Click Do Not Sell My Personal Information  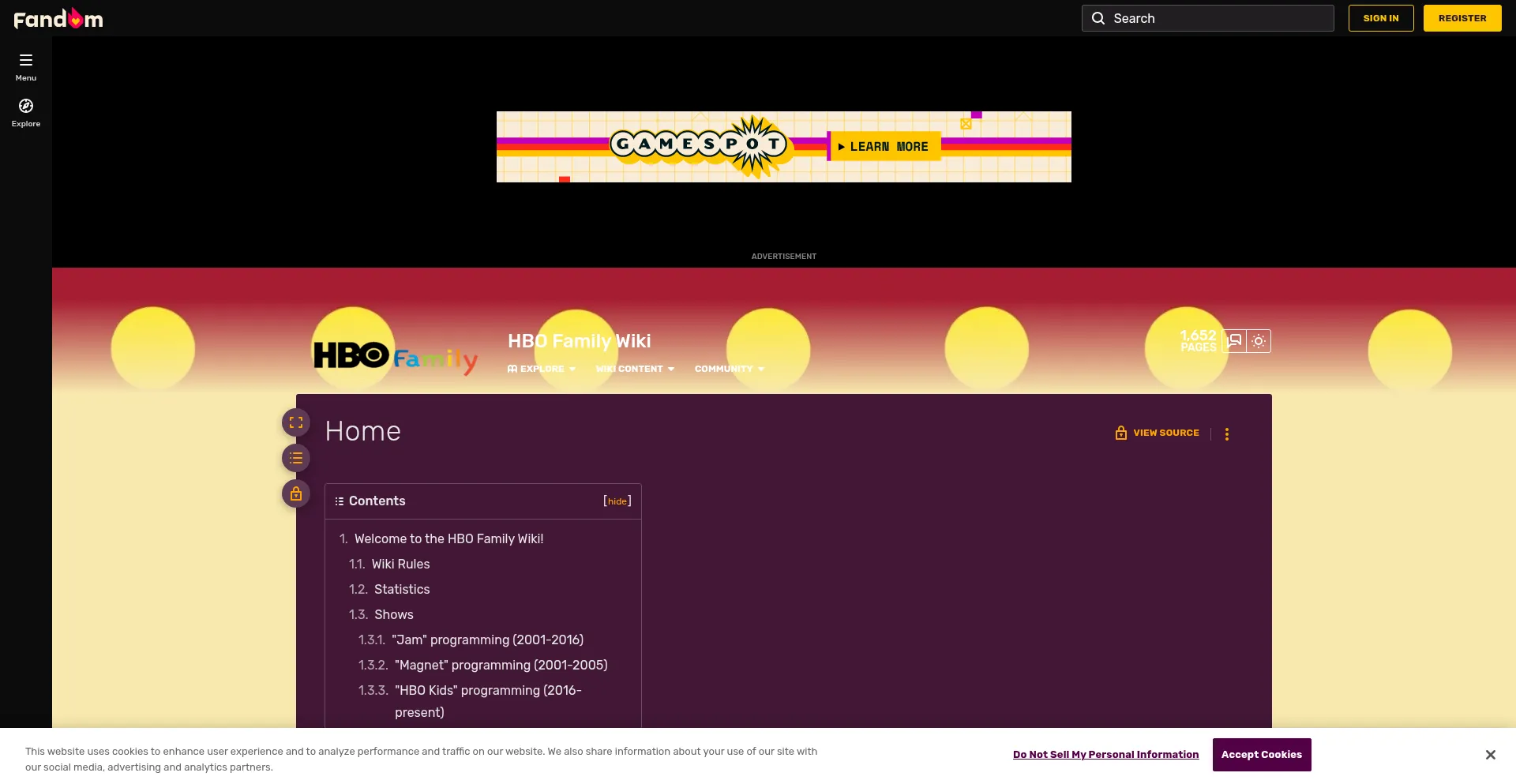click(1105, 755)
